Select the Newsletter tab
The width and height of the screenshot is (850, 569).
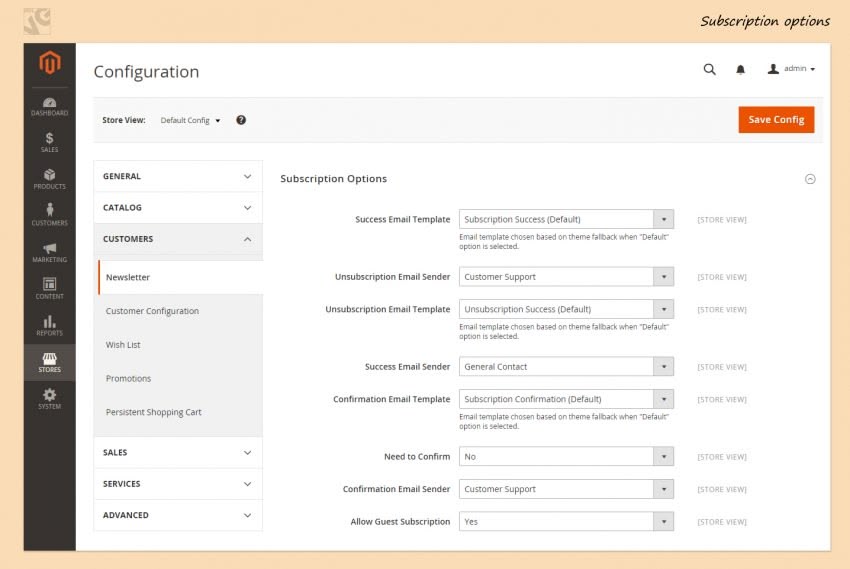tap(181, 277)
